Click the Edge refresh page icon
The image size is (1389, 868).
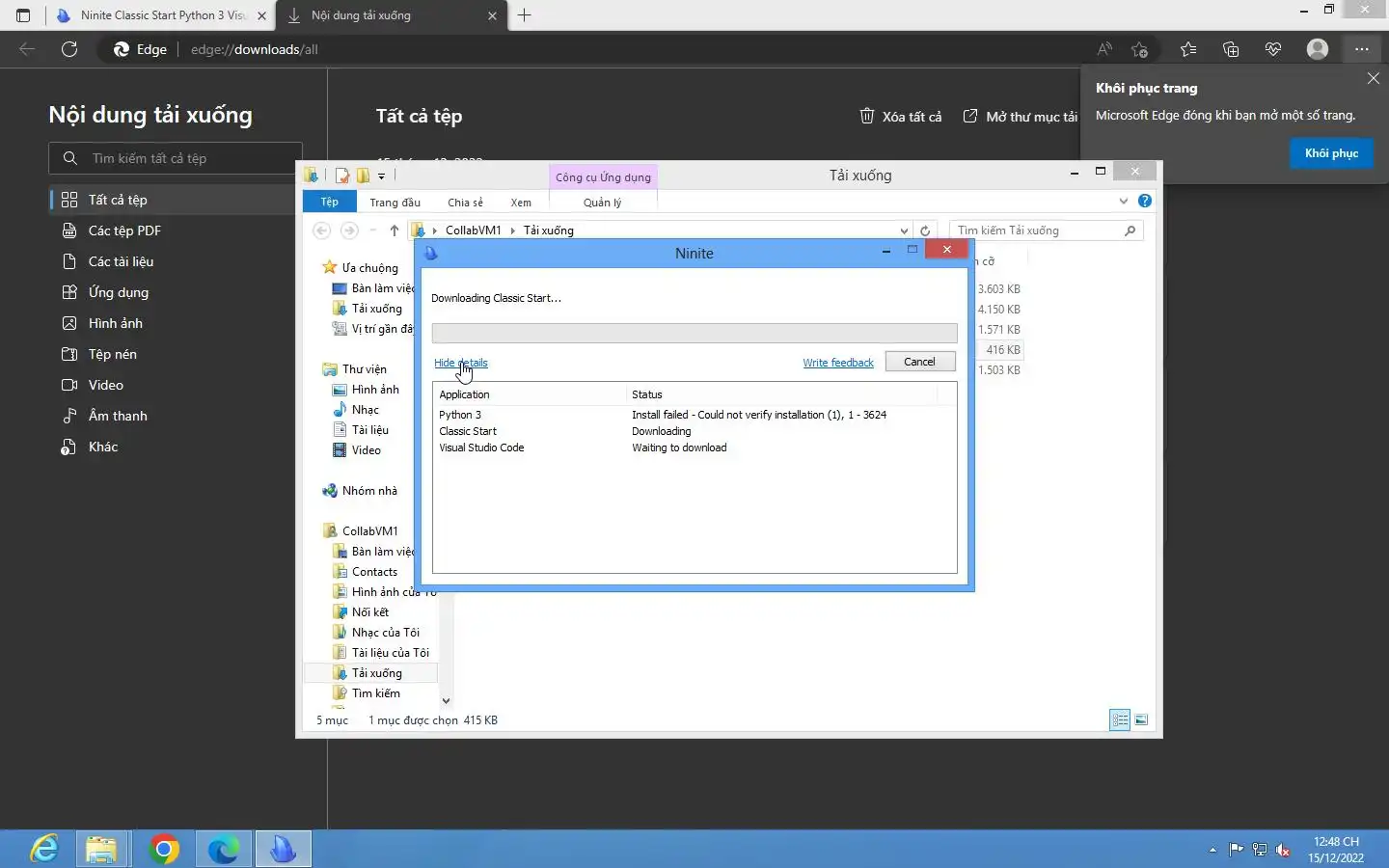pos(69,49)
